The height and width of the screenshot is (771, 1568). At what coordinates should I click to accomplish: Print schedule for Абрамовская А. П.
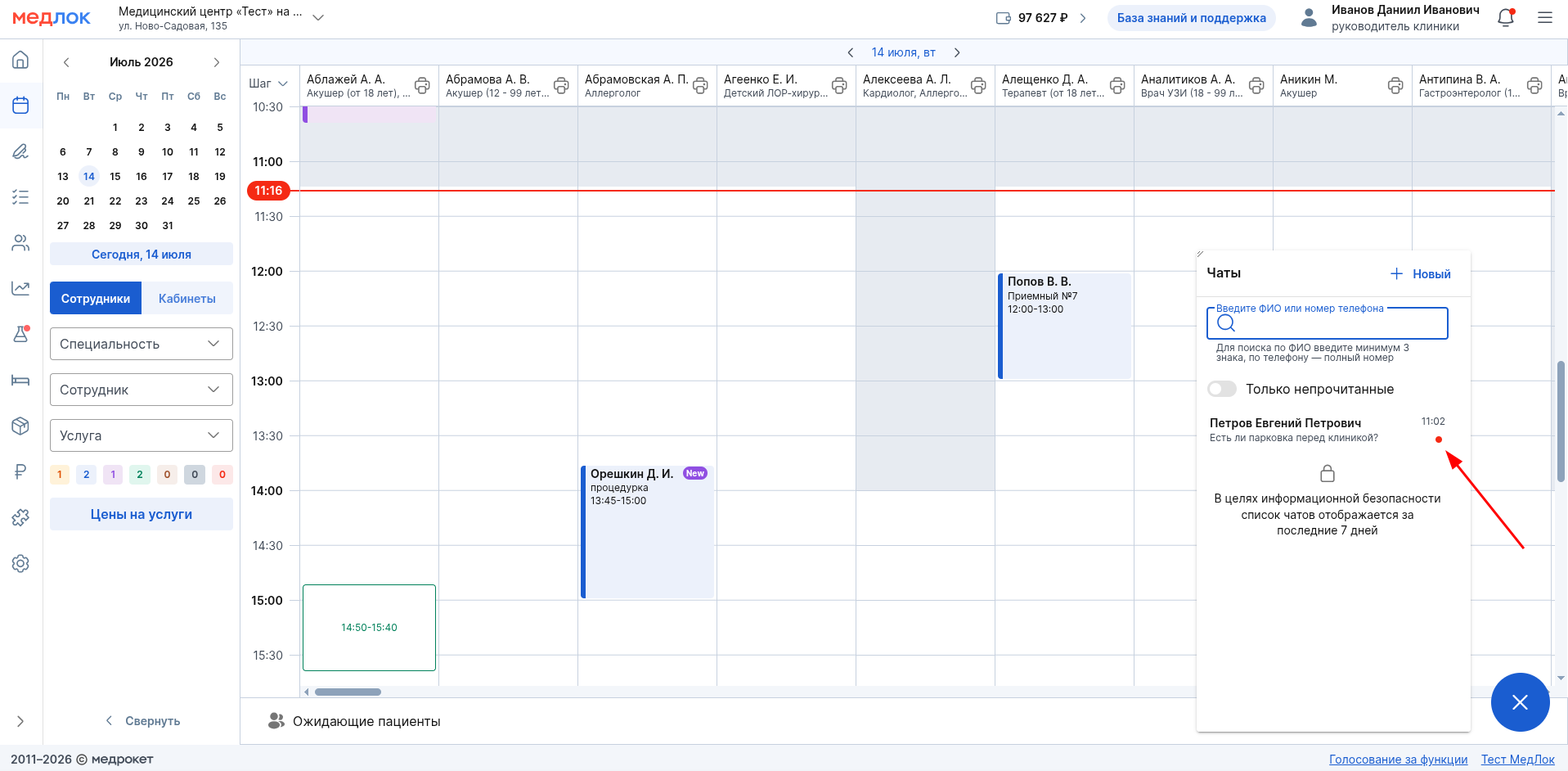(700, 85)
